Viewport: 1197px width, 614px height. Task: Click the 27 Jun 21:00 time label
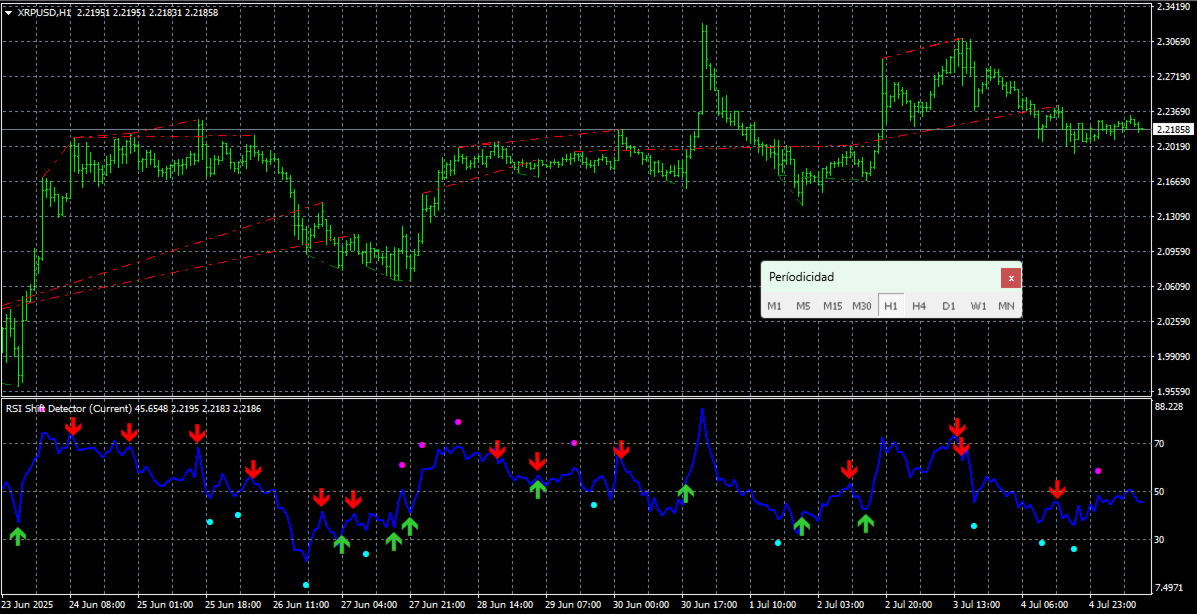click(x=437, y=604)
